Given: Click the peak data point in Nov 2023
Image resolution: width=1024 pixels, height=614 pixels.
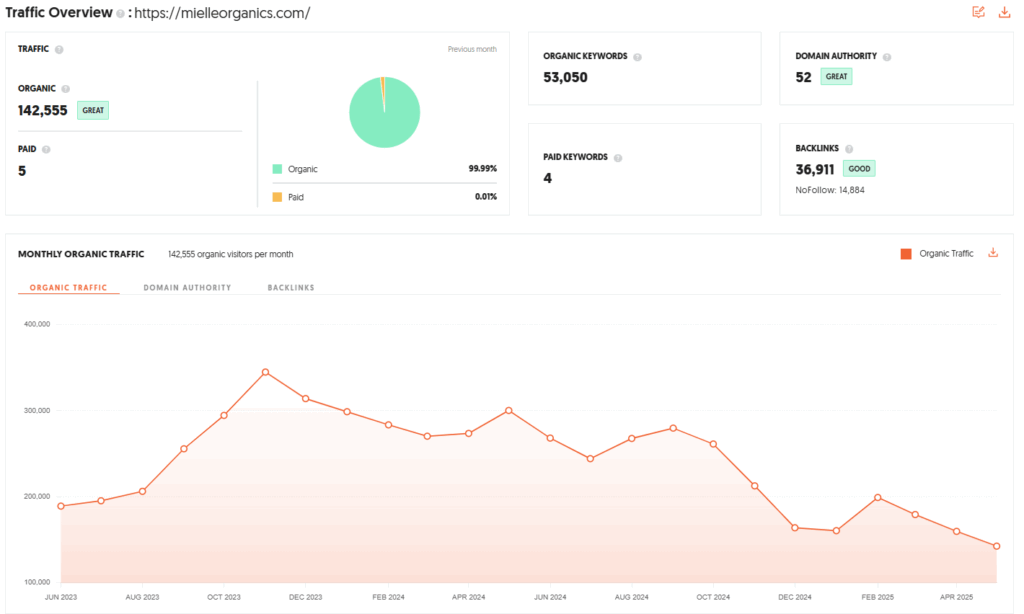Looking at the screenshot, I should pyautogui.click(x=265, y=372).
